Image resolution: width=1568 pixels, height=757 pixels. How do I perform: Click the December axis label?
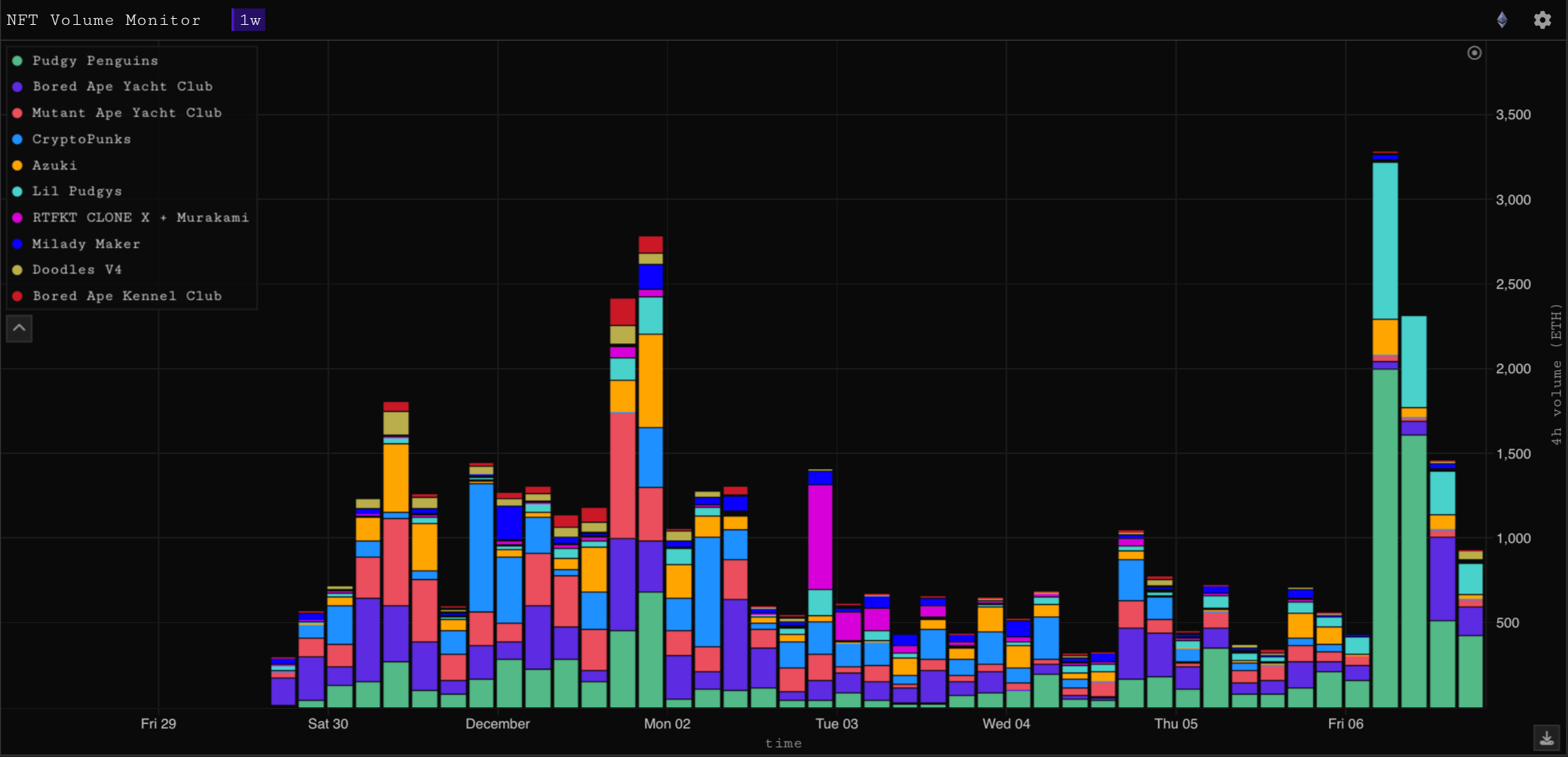[x=498, y=724]
